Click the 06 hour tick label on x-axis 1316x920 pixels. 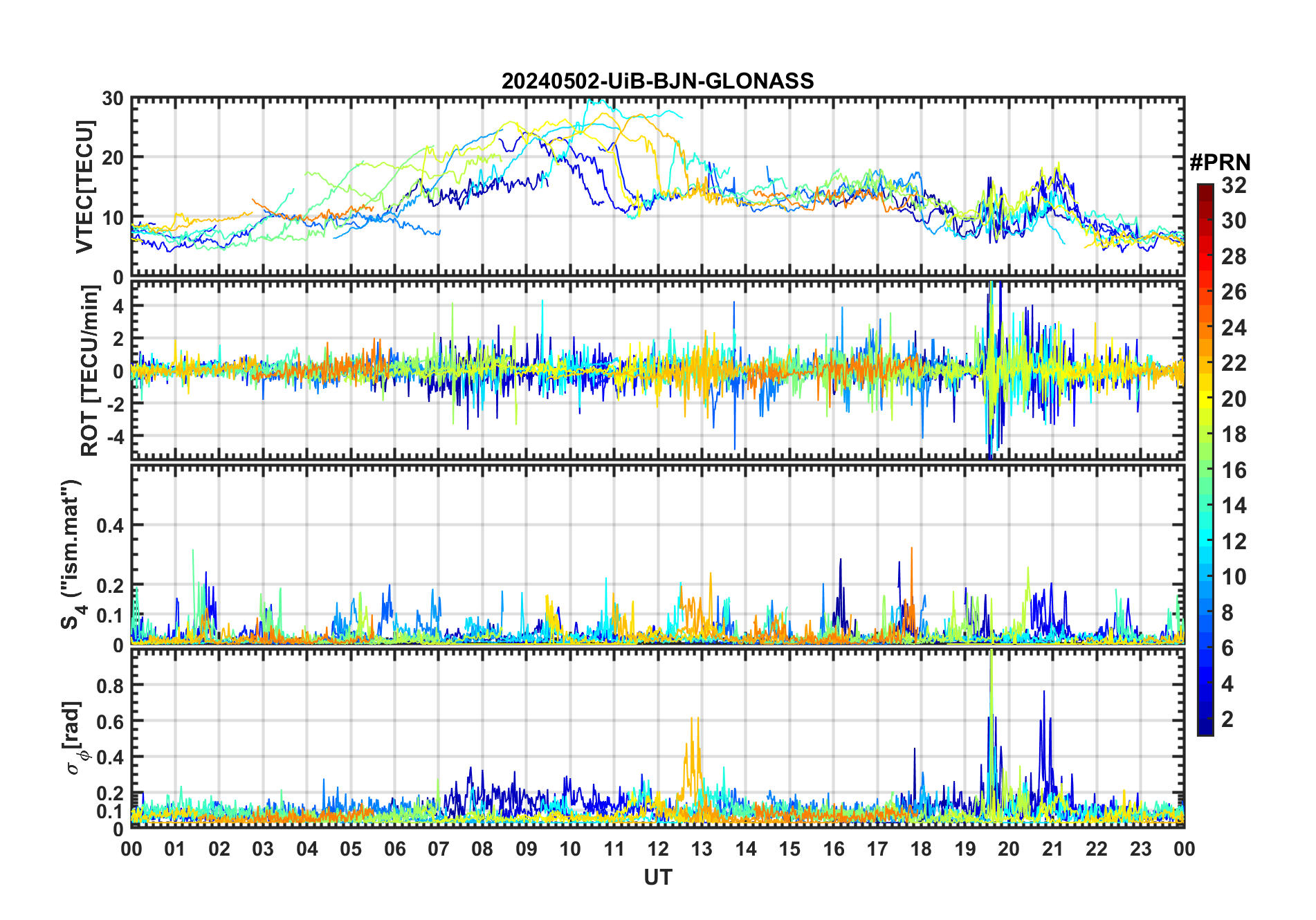(x=394, y=849)
